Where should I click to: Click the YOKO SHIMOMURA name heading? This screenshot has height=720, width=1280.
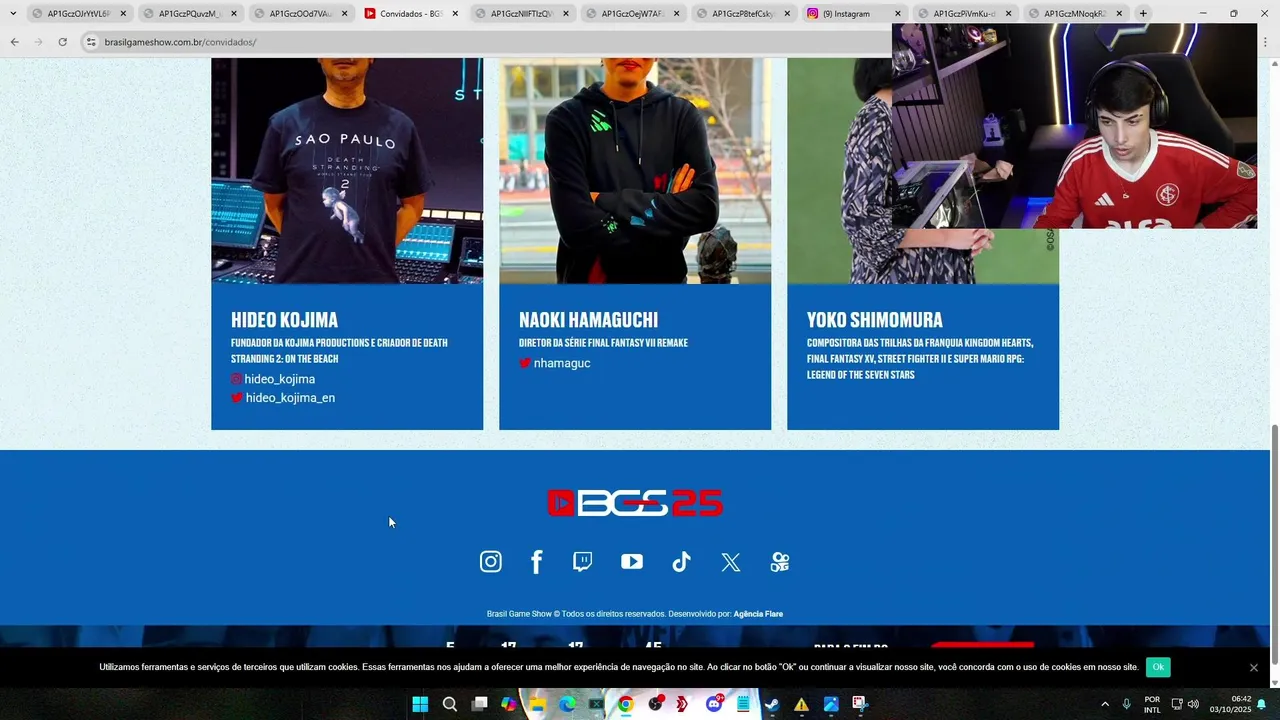[875, 320]
